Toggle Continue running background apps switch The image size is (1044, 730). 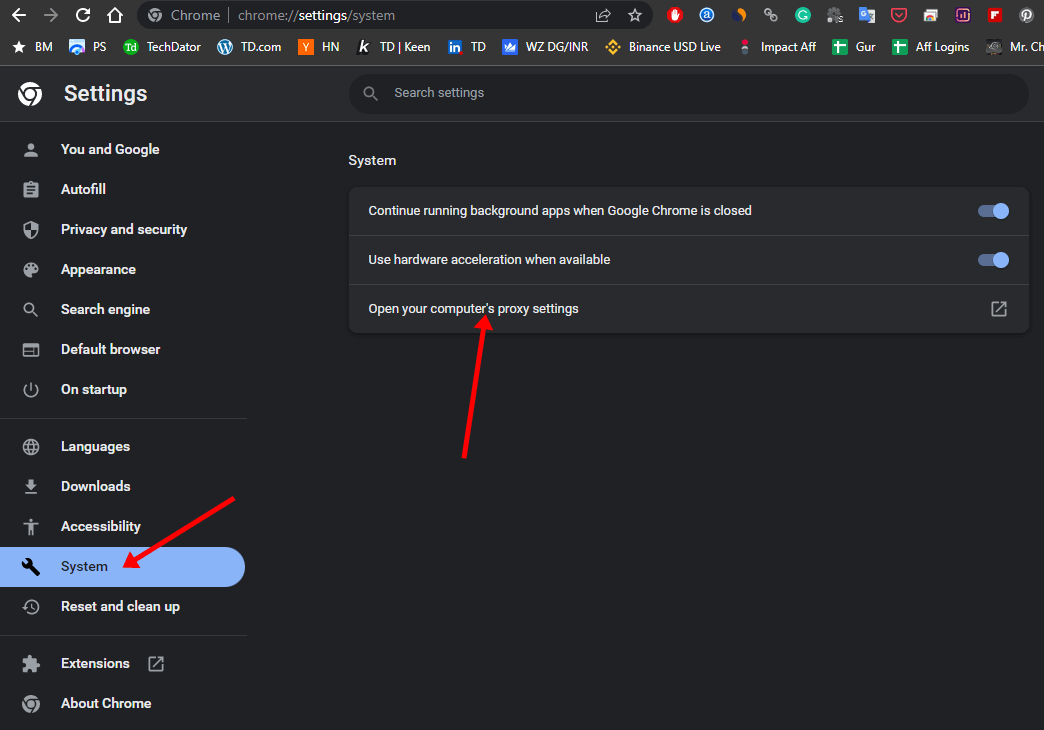(x=993, y=211)
